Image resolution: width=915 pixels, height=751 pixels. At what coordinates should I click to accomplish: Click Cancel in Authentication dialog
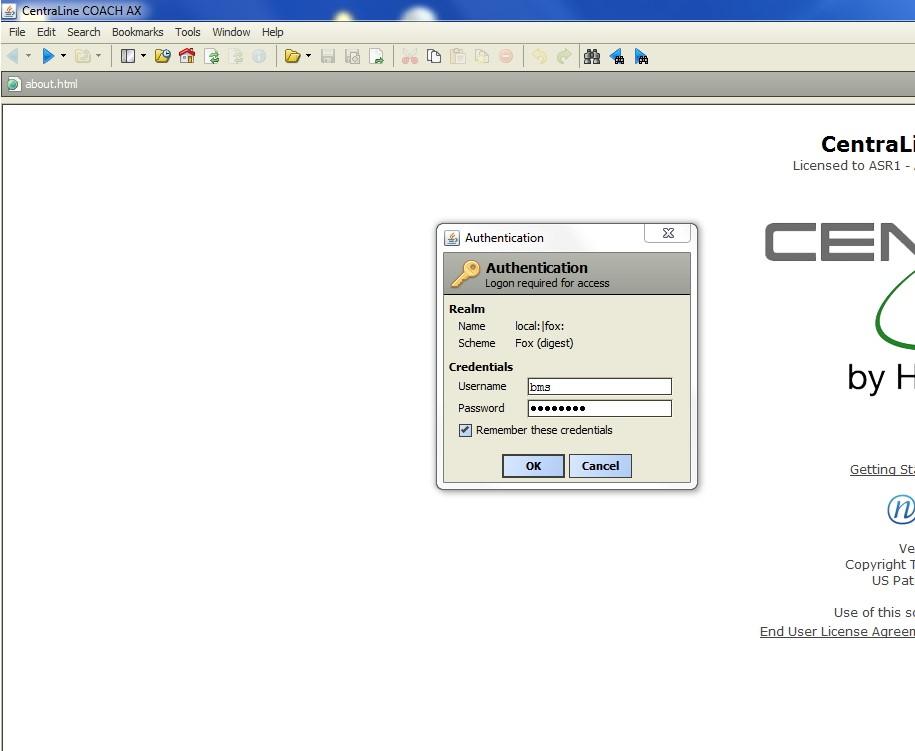tap(600, 466)
